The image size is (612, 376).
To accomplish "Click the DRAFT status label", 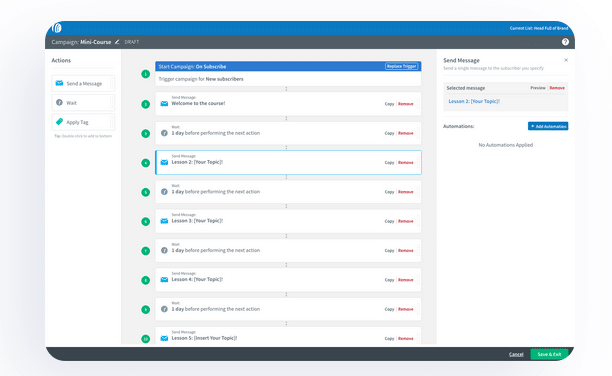I will pos(132,42).
